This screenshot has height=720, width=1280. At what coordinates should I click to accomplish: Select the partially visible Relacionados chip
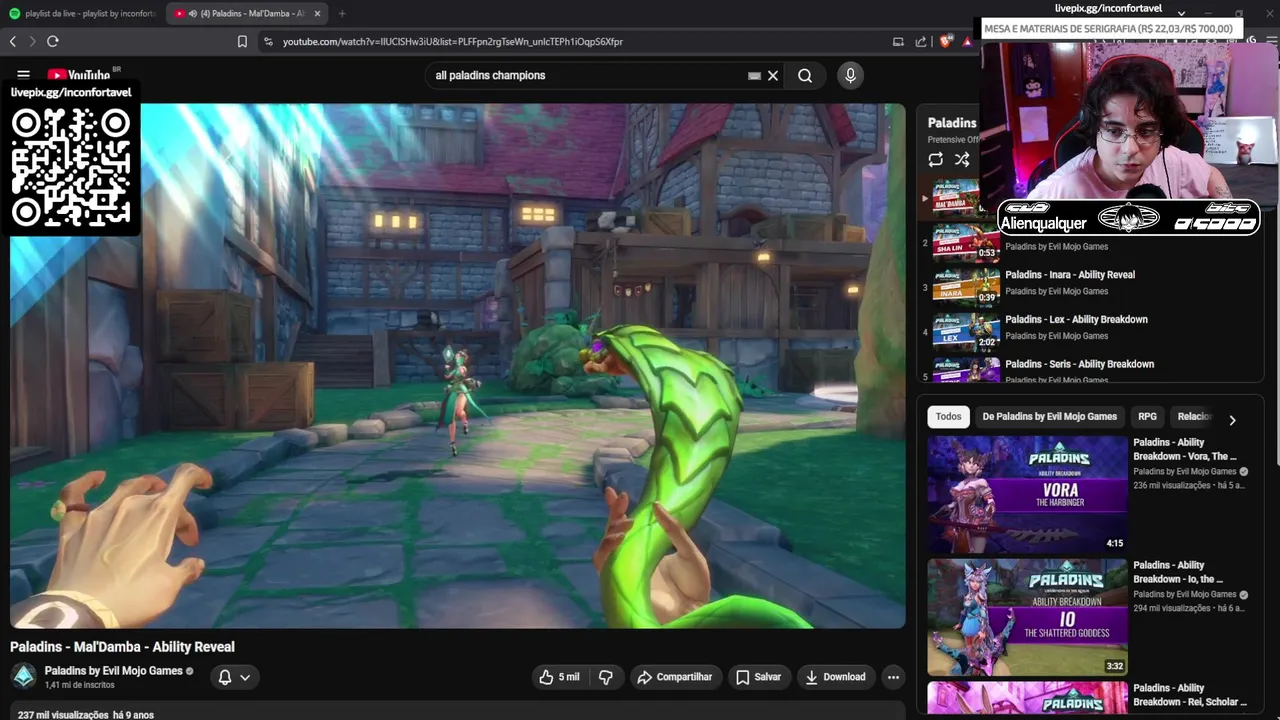point(1194,417)
